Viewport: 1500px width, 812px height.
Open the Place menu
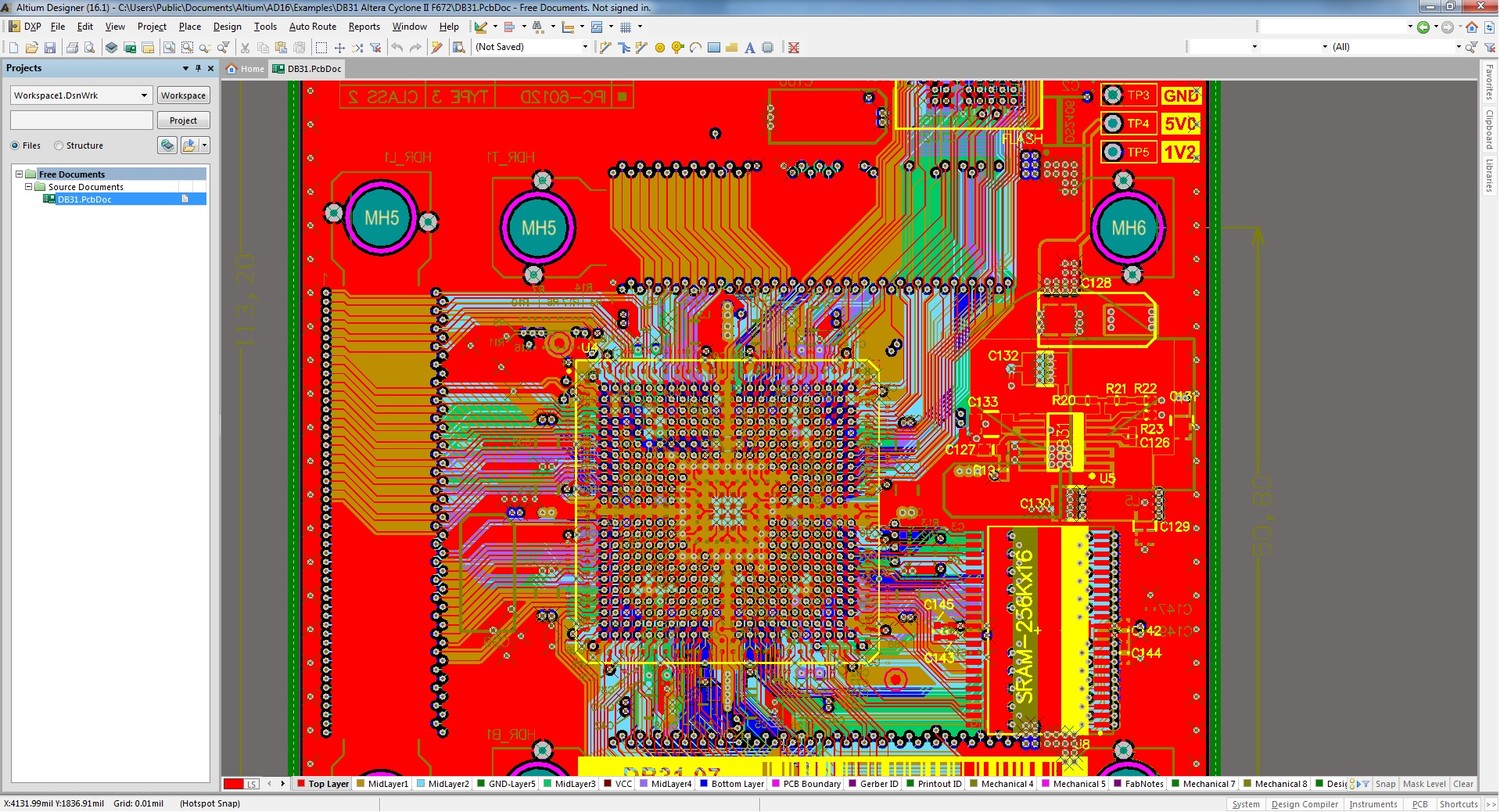pyautogui.click(x=189, y=27)
